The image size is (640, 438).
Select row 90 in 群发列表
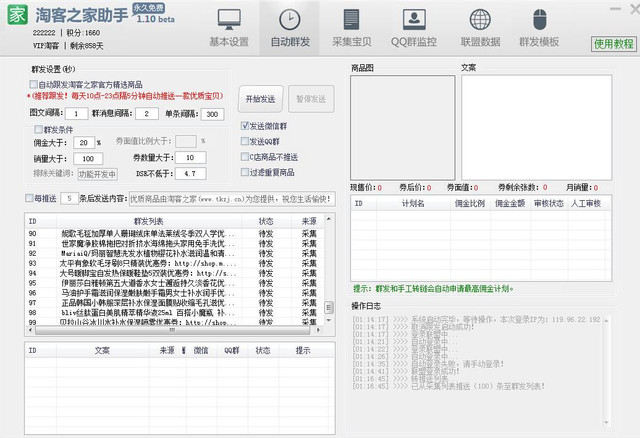174,233
